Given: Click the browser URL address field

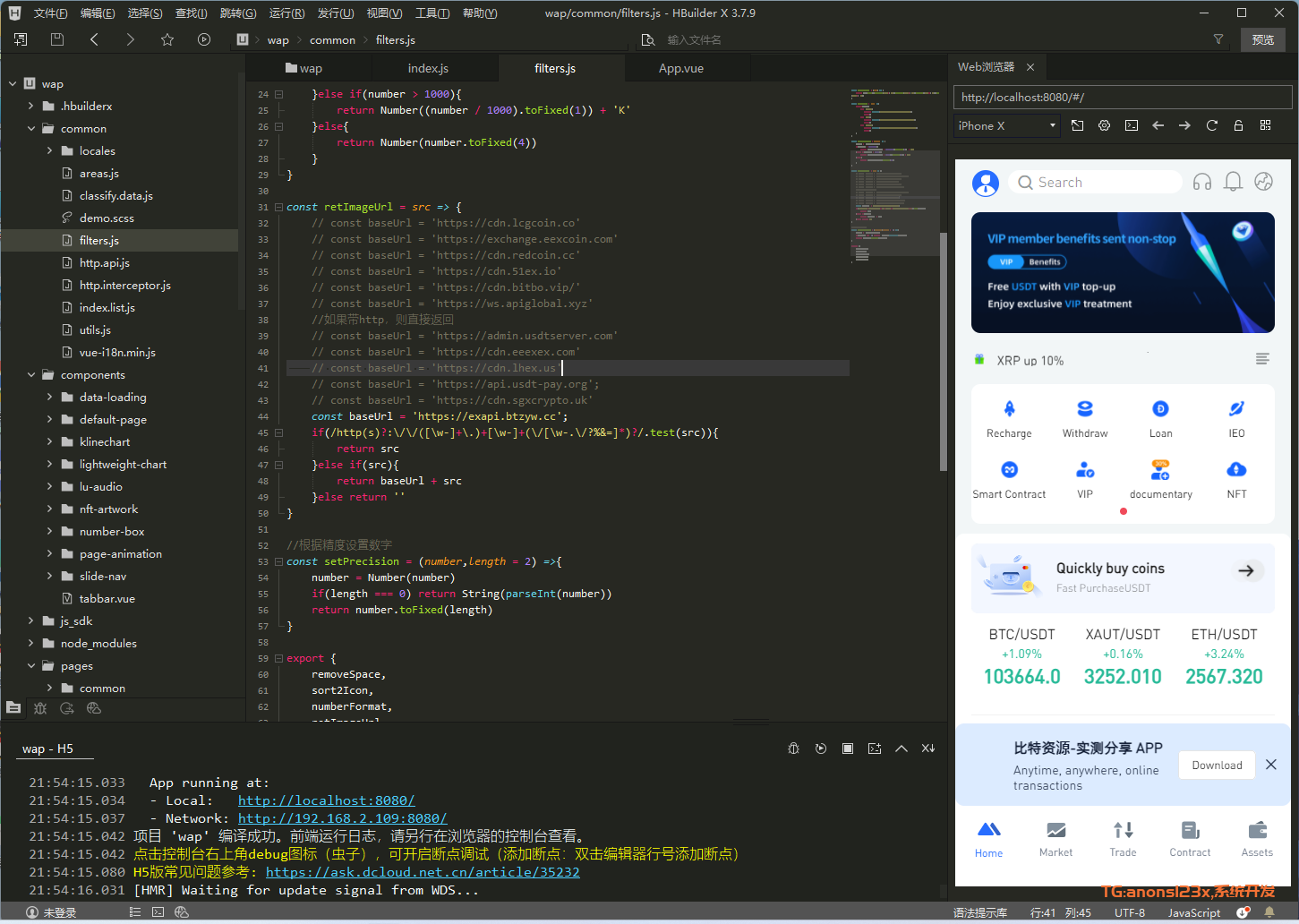Looking at the screenshot, I should tap(1122, 97).
